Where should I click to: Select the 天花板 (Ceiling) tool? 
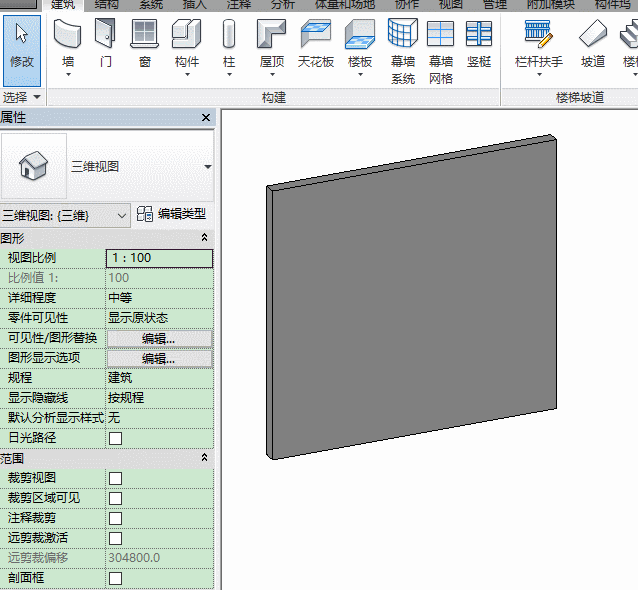pos(316,44)
